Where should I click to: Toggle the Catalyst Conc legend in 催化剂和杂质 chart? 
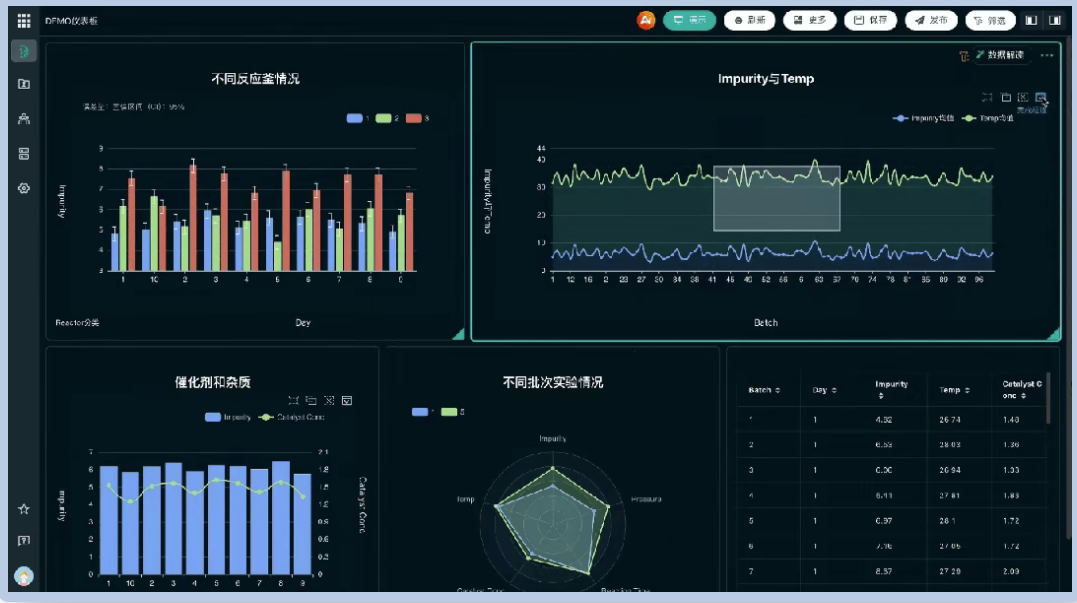[x=291, y=417]
